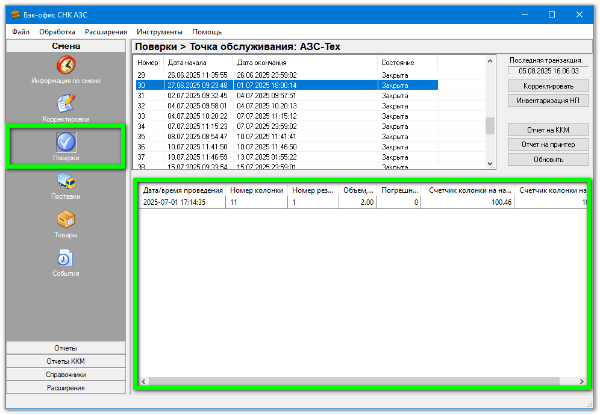600x415 pixels.
Task: Open the События document icon
Action: (x=66, y=258)
